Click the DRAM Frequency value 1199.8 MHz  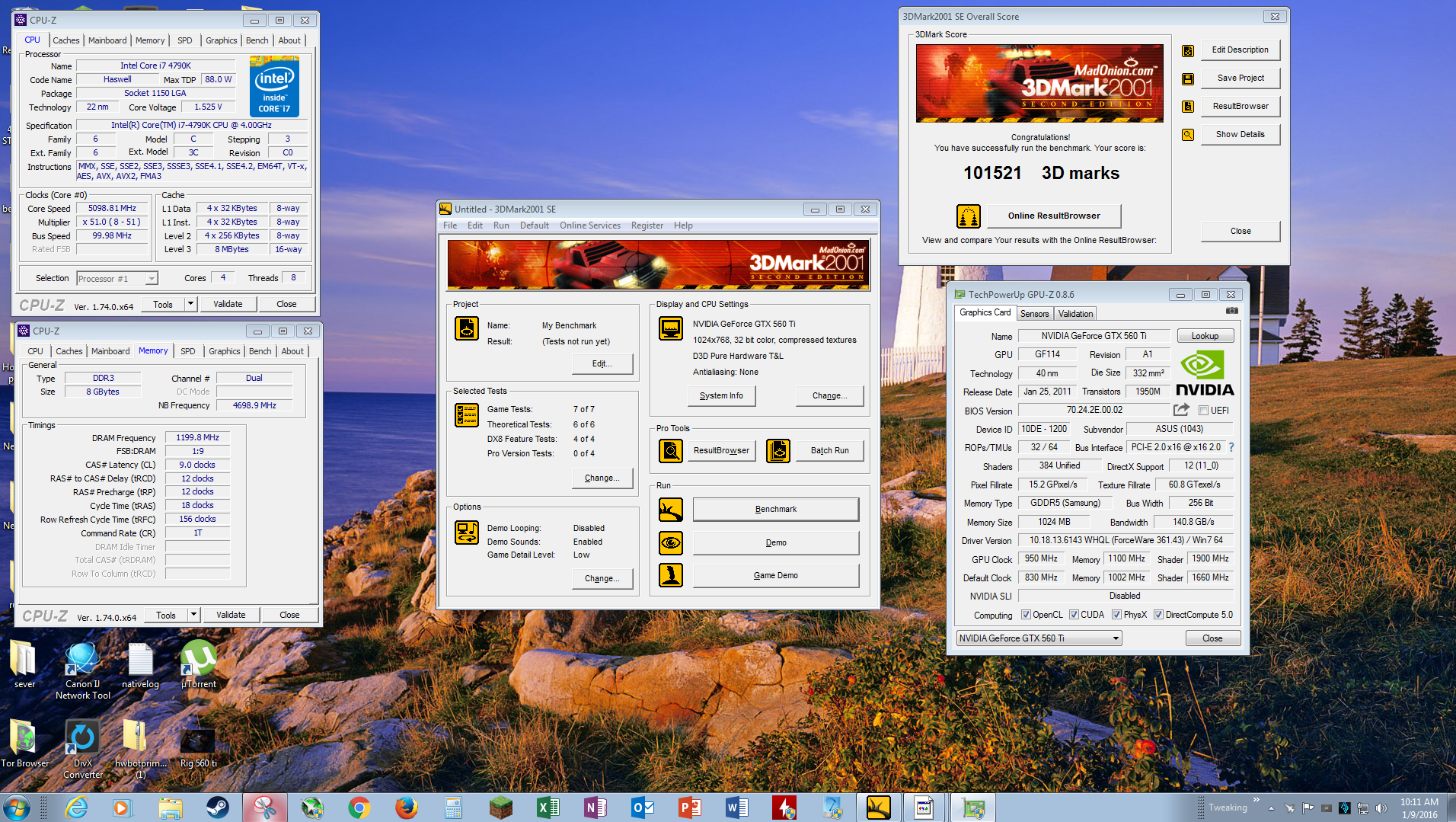click(x=197, y=438)
